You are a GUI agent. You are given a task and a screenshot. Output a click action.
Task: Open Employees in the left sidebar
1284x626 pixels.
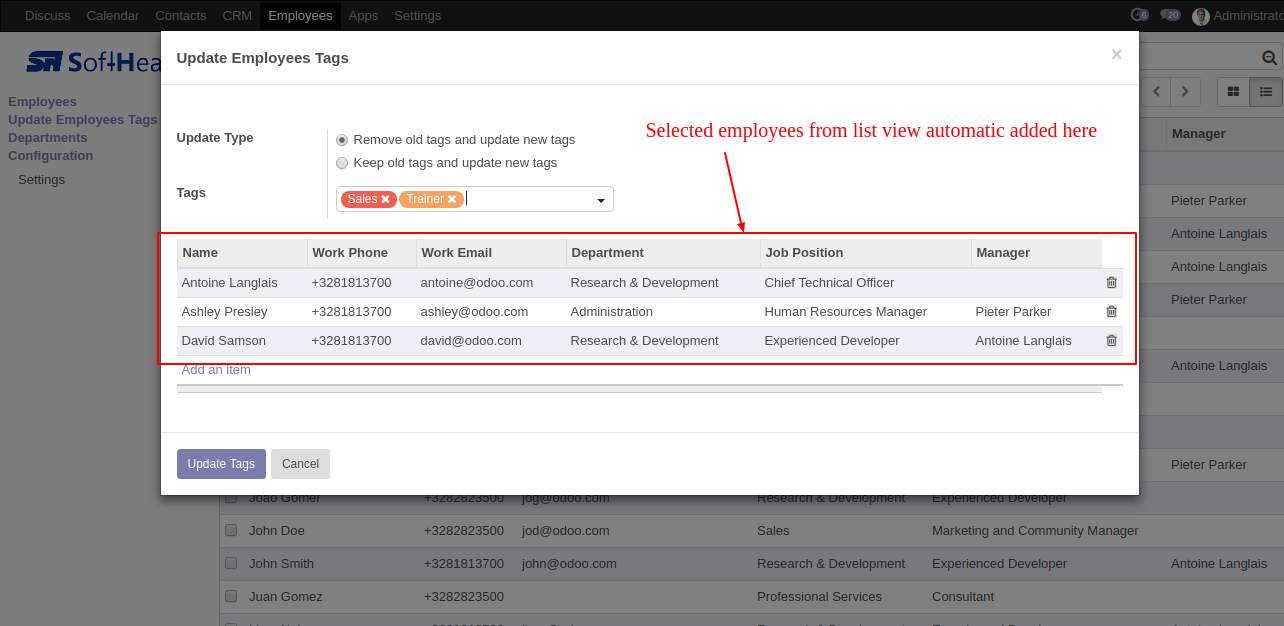(42, 102)
